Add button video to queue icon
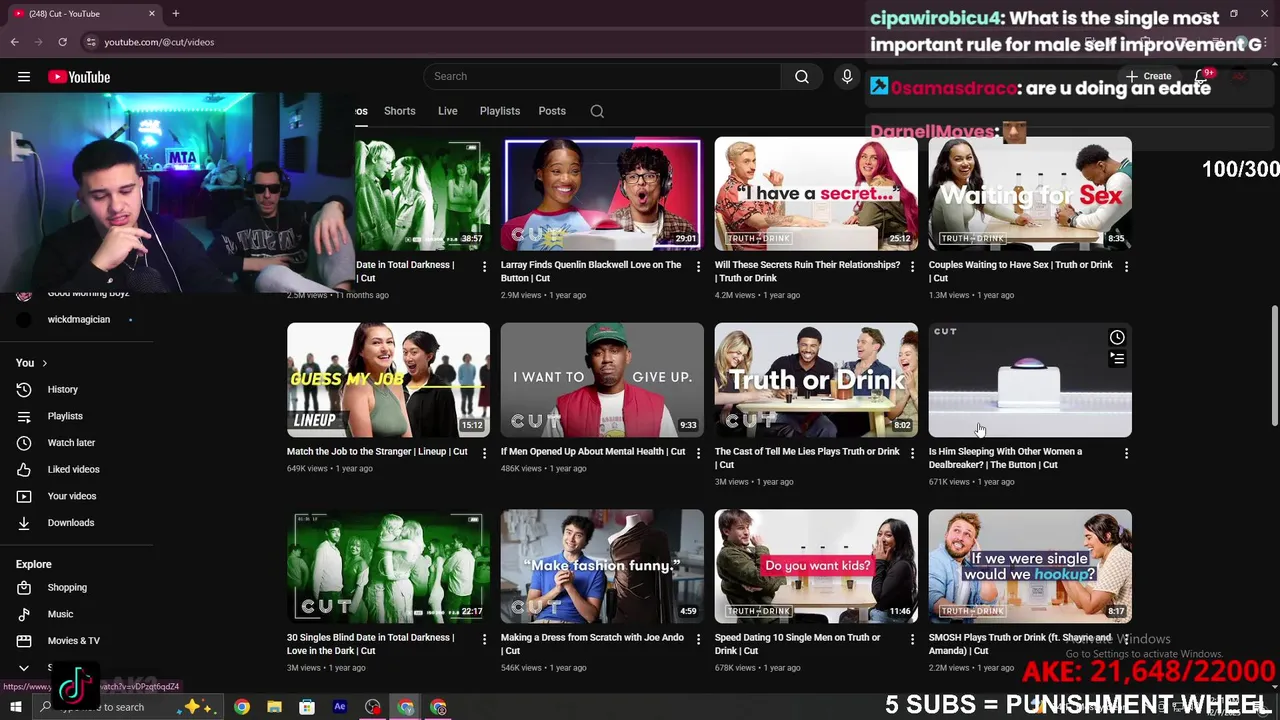 (x=1117, y=359)
